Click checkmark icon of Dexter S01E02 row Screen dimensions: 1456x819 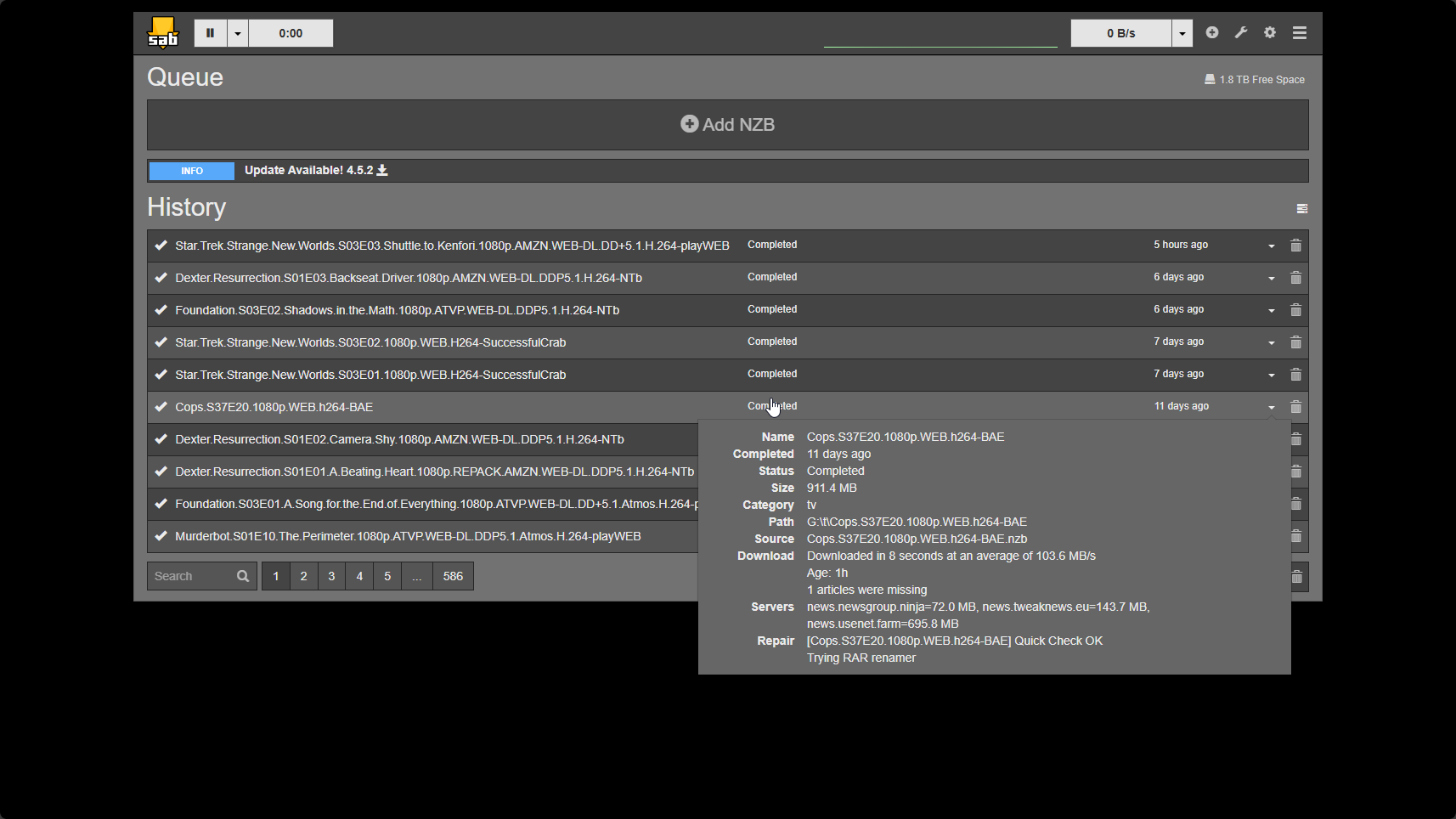(x=161, y=439)
